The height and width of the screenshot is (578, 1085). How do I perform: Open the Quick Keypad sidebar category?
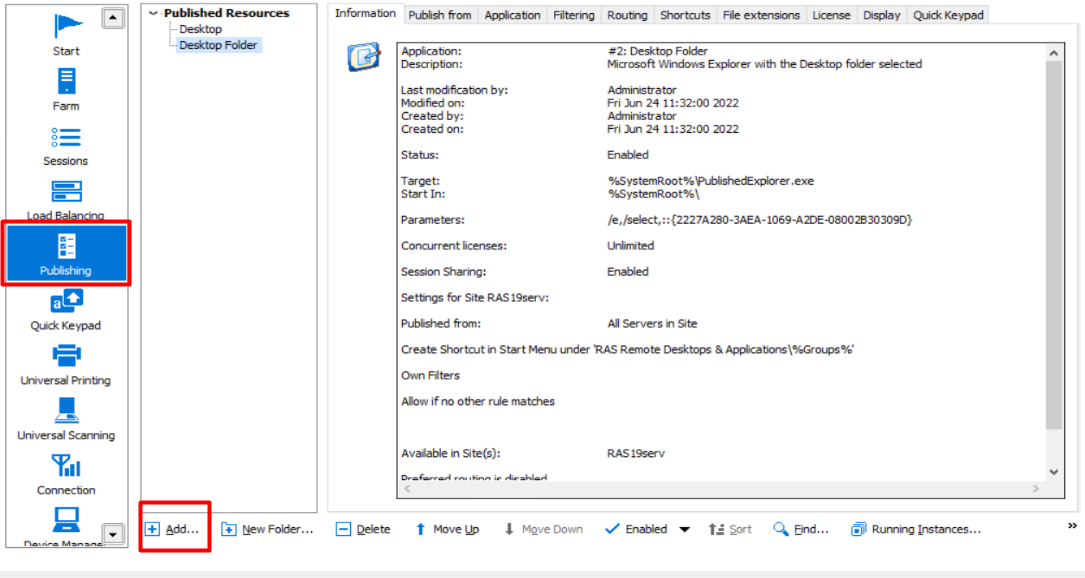coord(66,308)
